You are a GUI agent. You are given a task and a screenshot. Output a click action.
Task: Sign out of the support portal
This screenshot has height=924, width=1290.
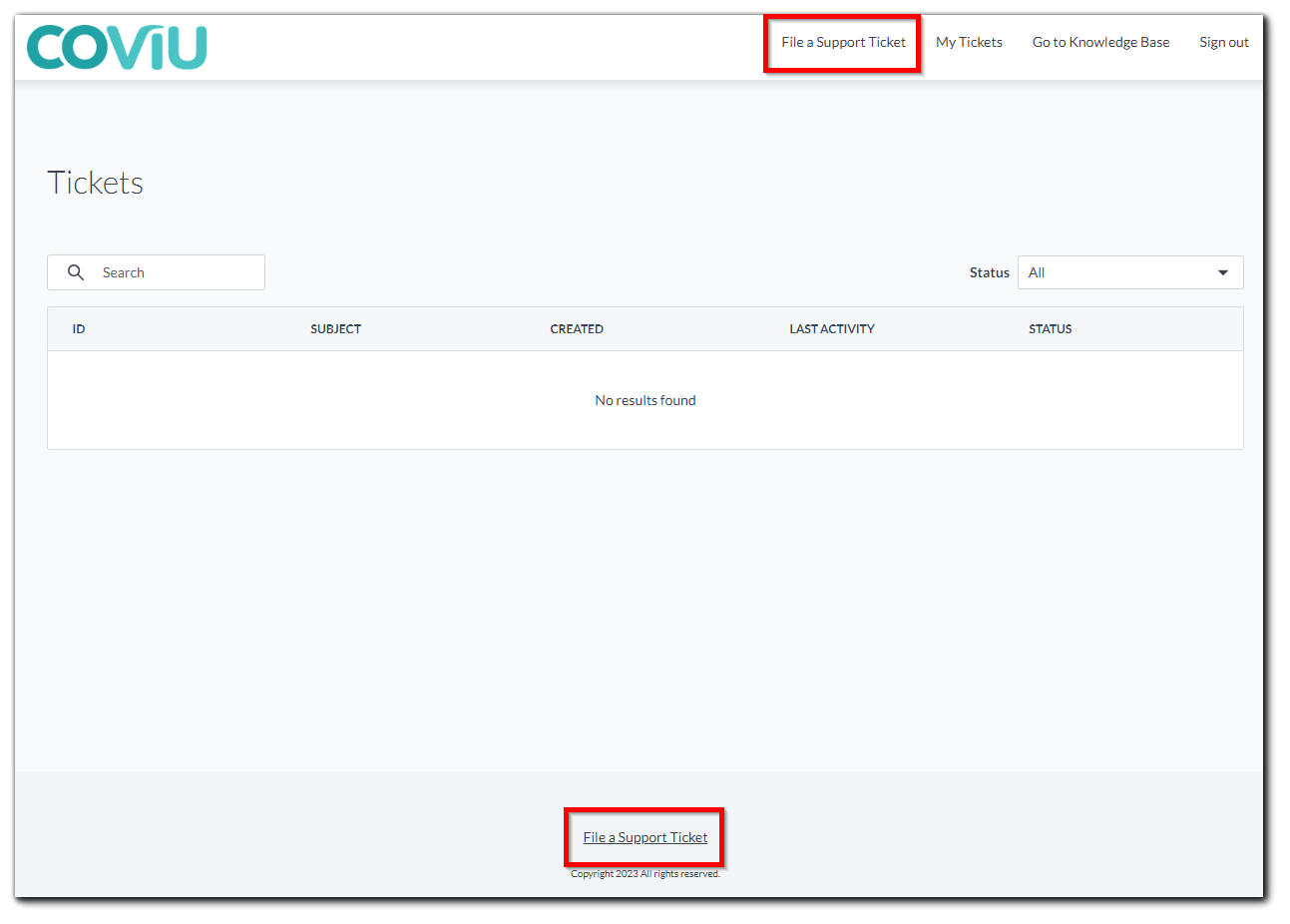1223,42
